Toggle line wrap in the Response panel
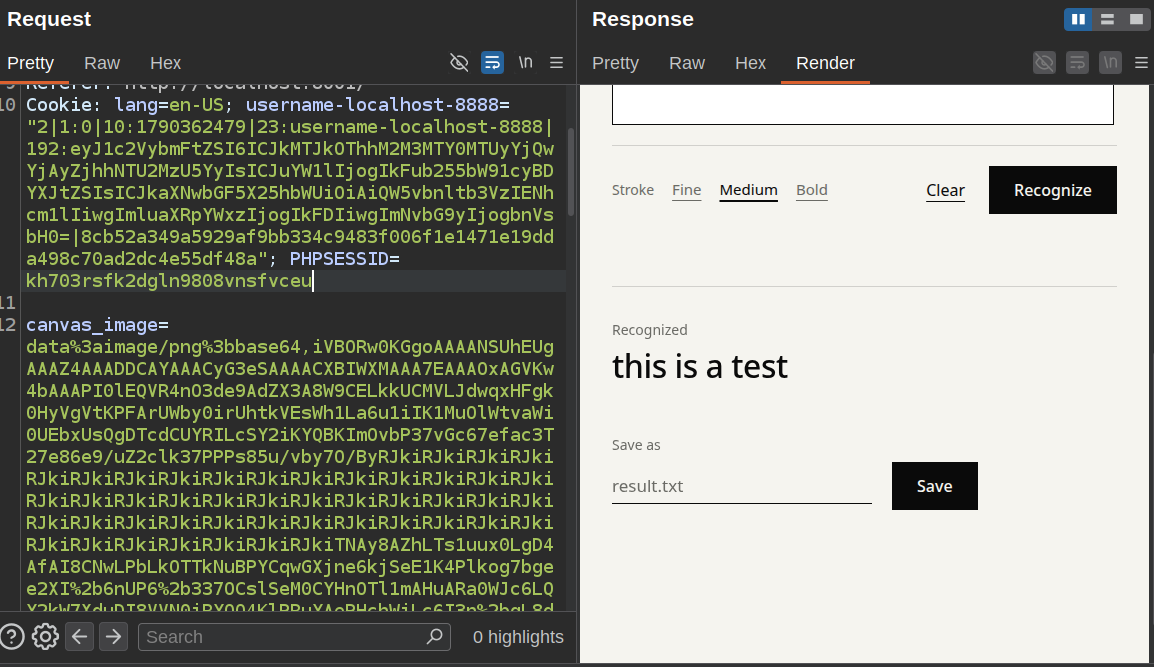The image size is (1154, 667). click(x=1077, y=63)
